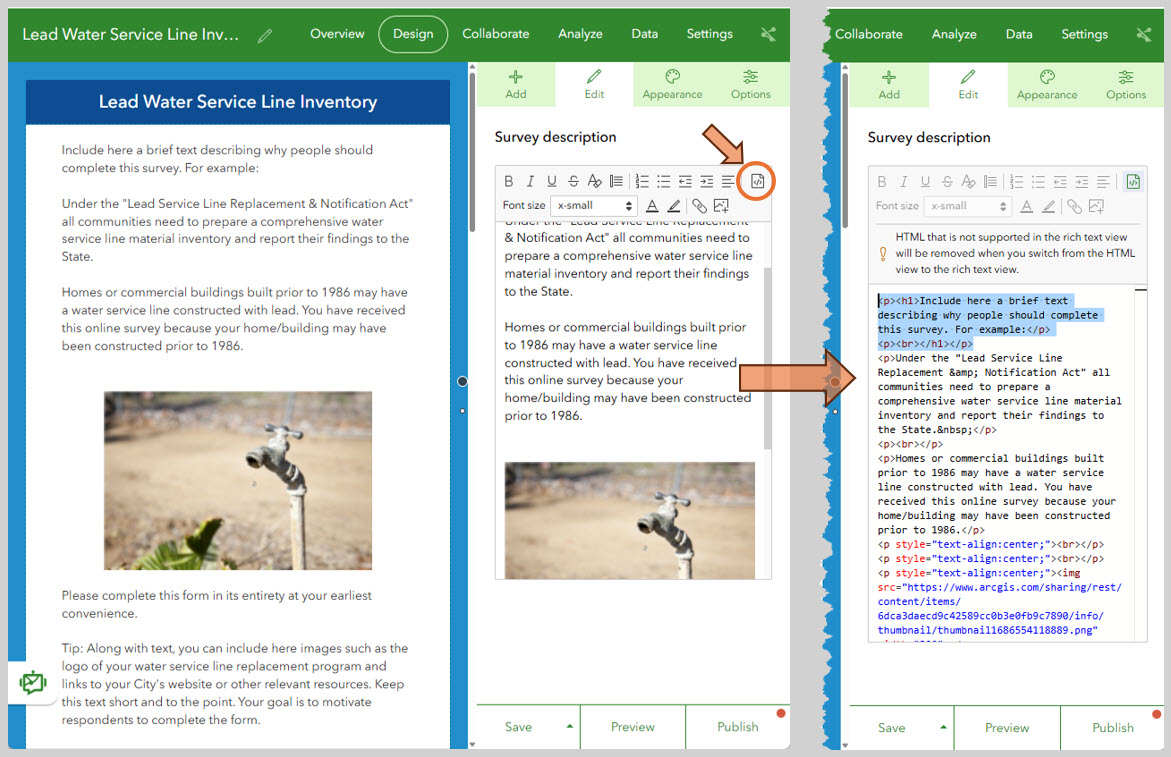Click the Publish button
The width and height of the screenshot is (1171, 757).
coord(737,727)
